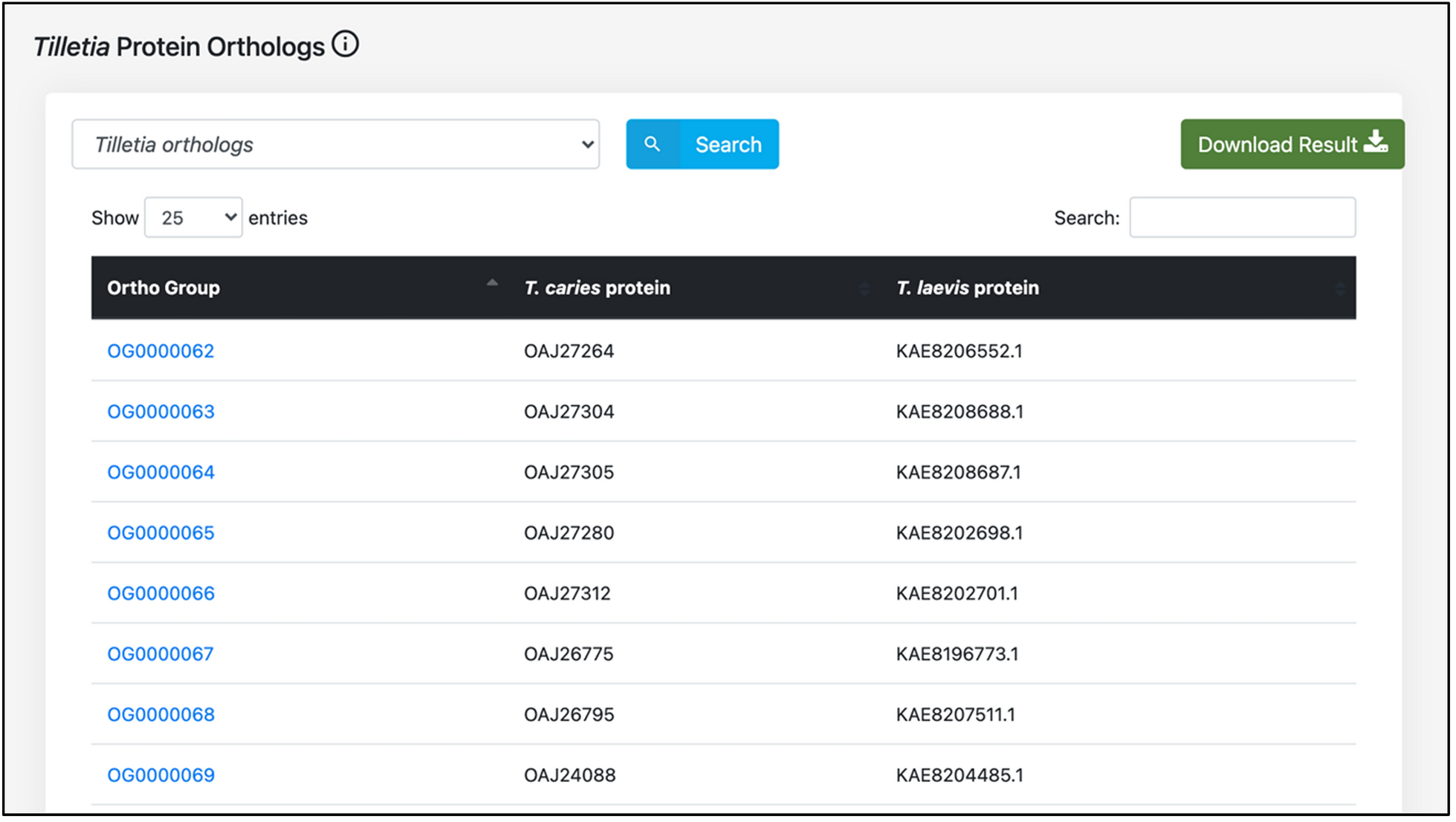The image size is (1456, 822).
Task: Select T. laevis protein KAE8208687.1
Action: pos(958,472)
